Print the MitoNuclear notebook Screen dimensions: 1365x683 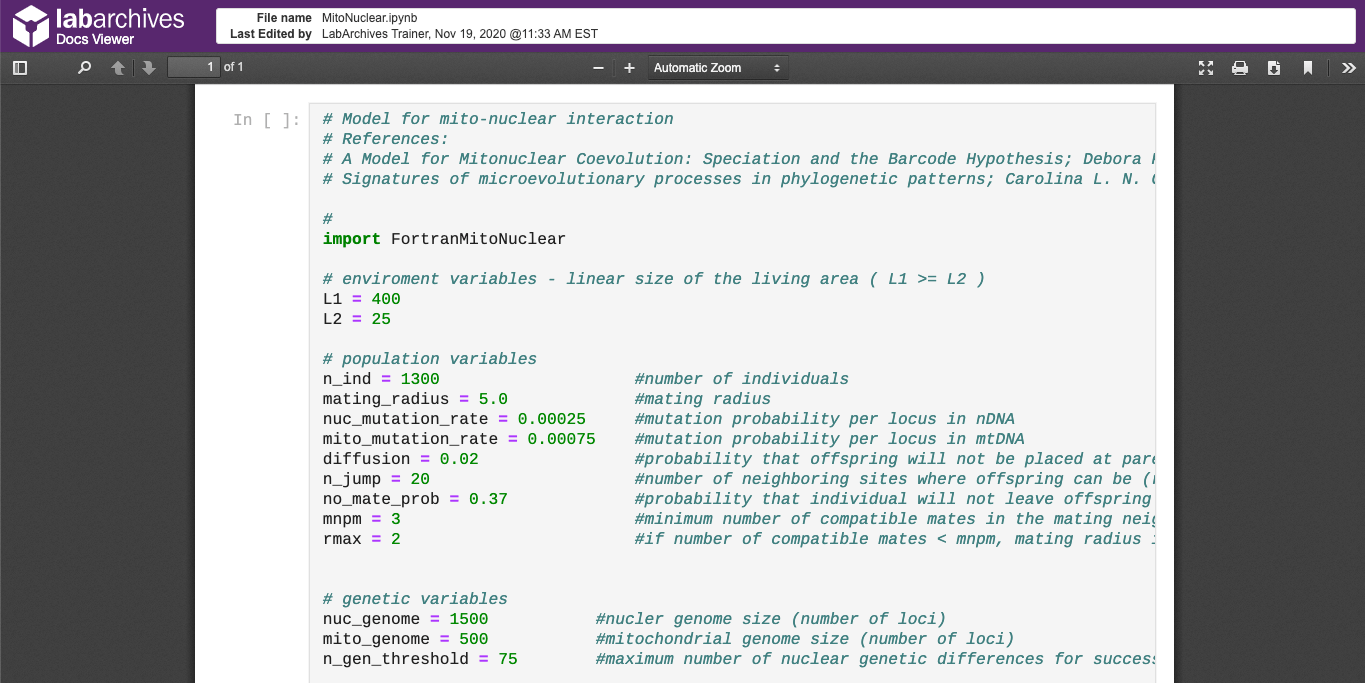[1239, 67]
